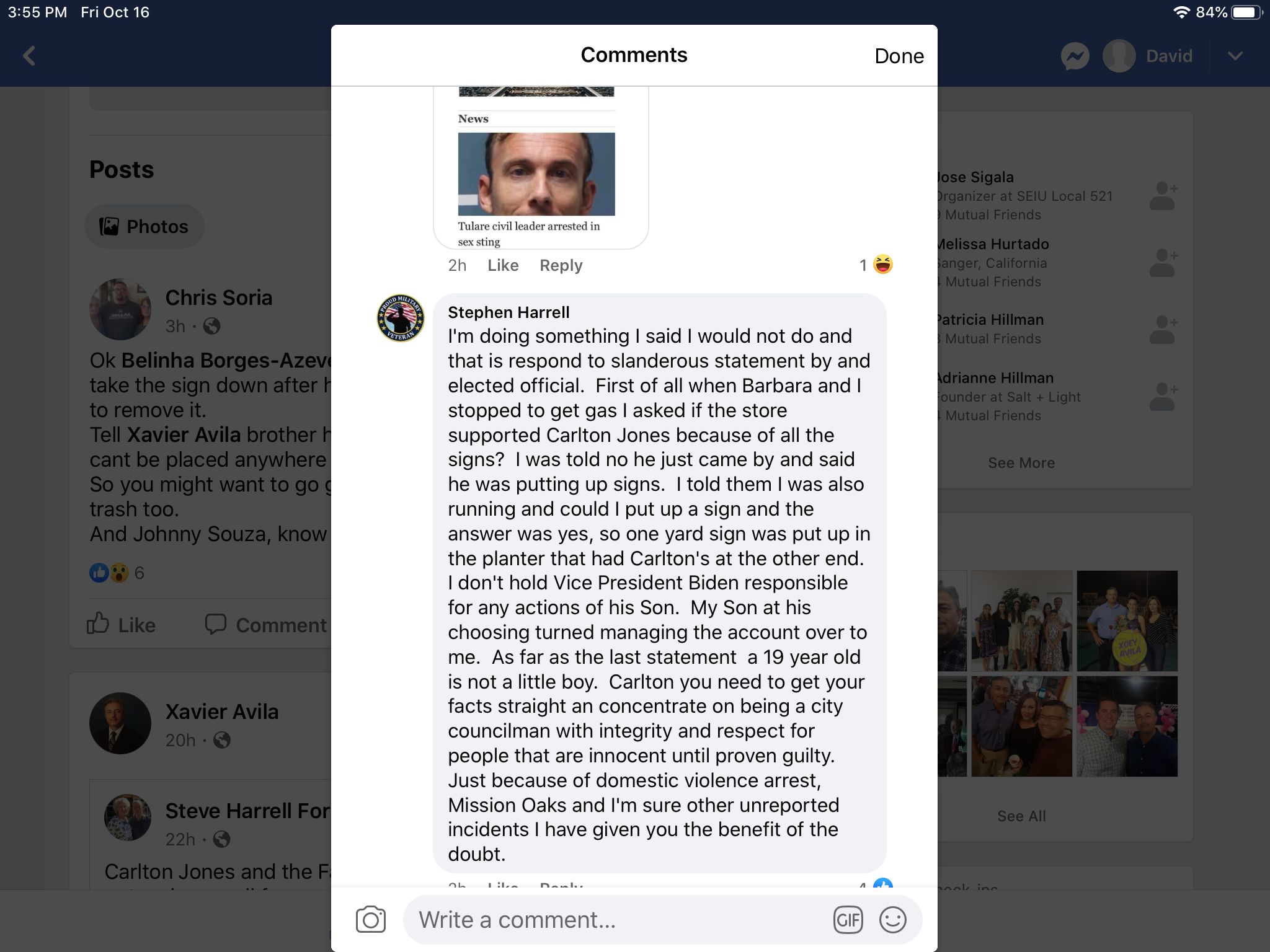The image size is (1270, 952).
Task: Open Messenger icon in top bar
Action: 1075,56
